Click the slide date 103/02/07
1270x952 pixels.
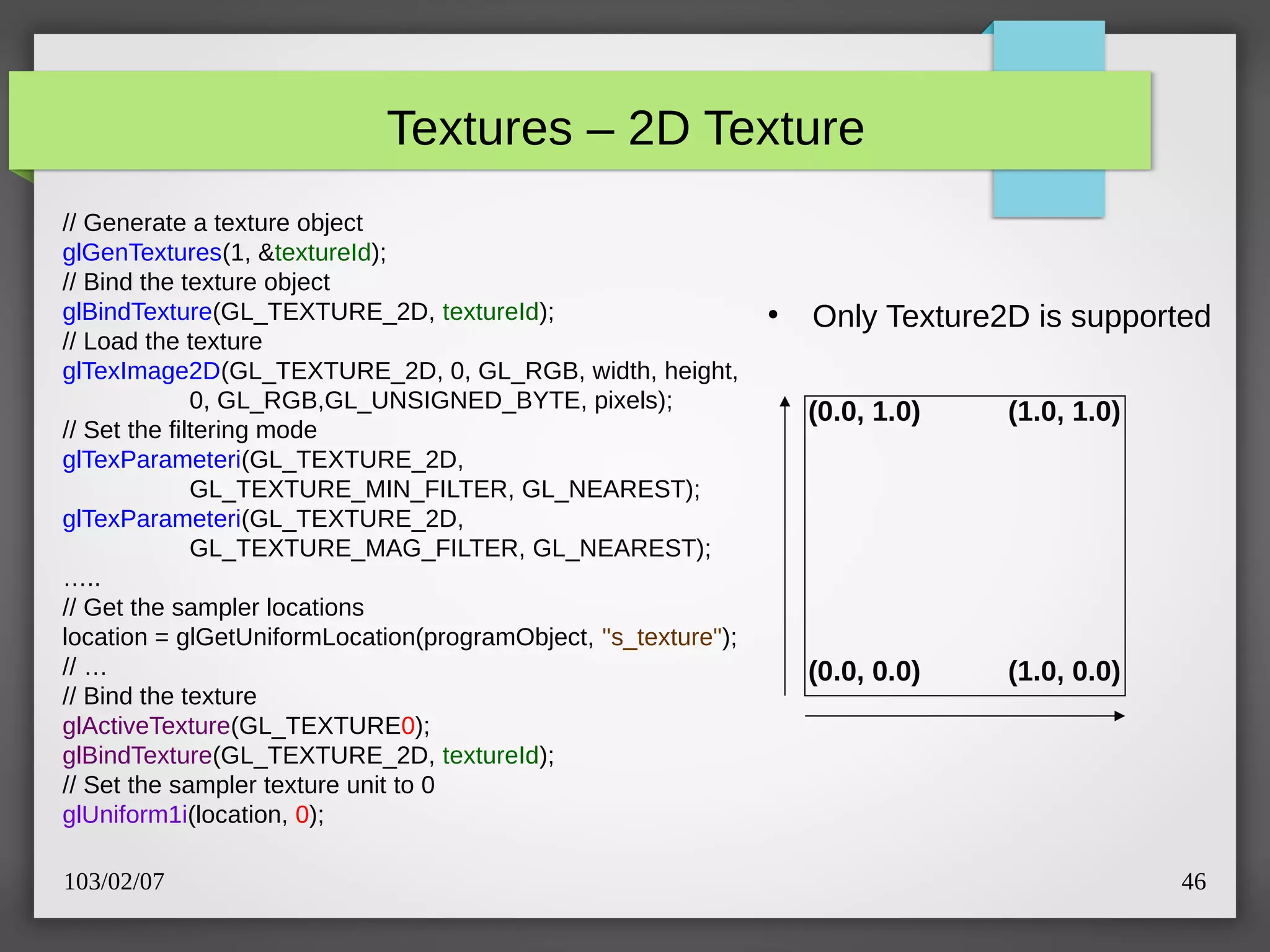point(114,881)
